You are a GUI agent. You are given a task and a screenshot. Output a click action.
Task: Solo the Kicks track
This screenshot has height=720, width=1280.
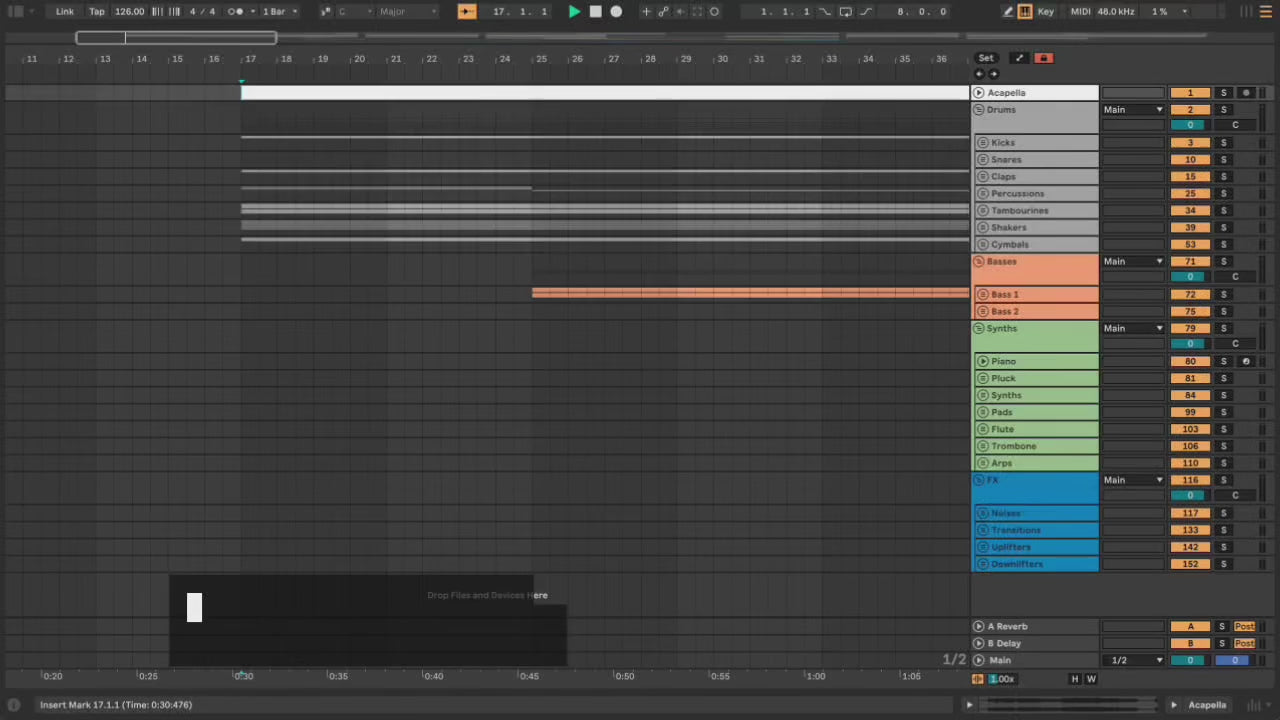[x=1223, y=143]
